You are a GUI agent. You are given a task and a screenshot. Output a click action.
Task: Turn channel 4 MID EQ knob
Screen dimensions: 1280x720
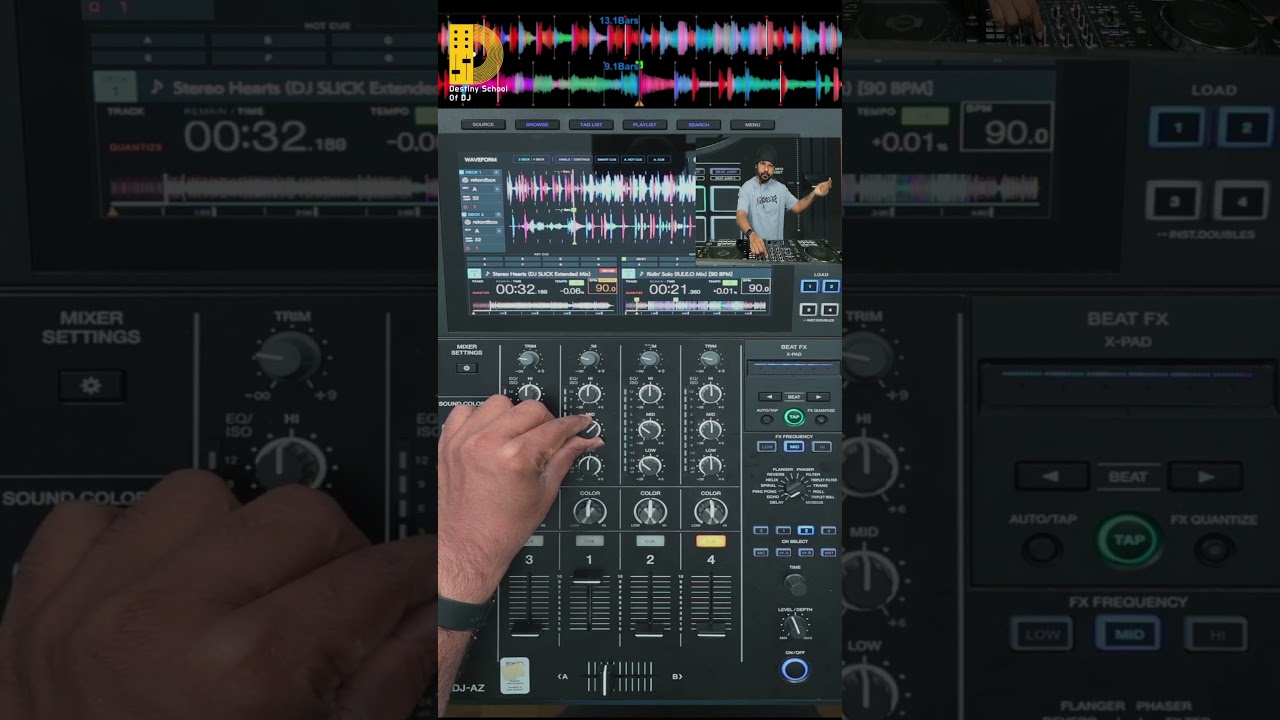pyautogui.click(x=710, y=430)
